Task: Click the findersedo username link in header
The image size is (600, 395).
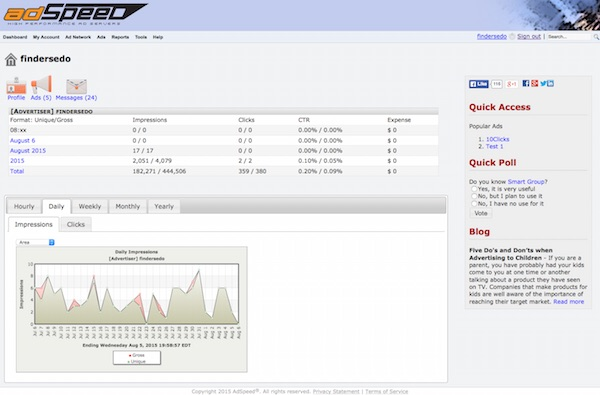Action: coord(492,36)
